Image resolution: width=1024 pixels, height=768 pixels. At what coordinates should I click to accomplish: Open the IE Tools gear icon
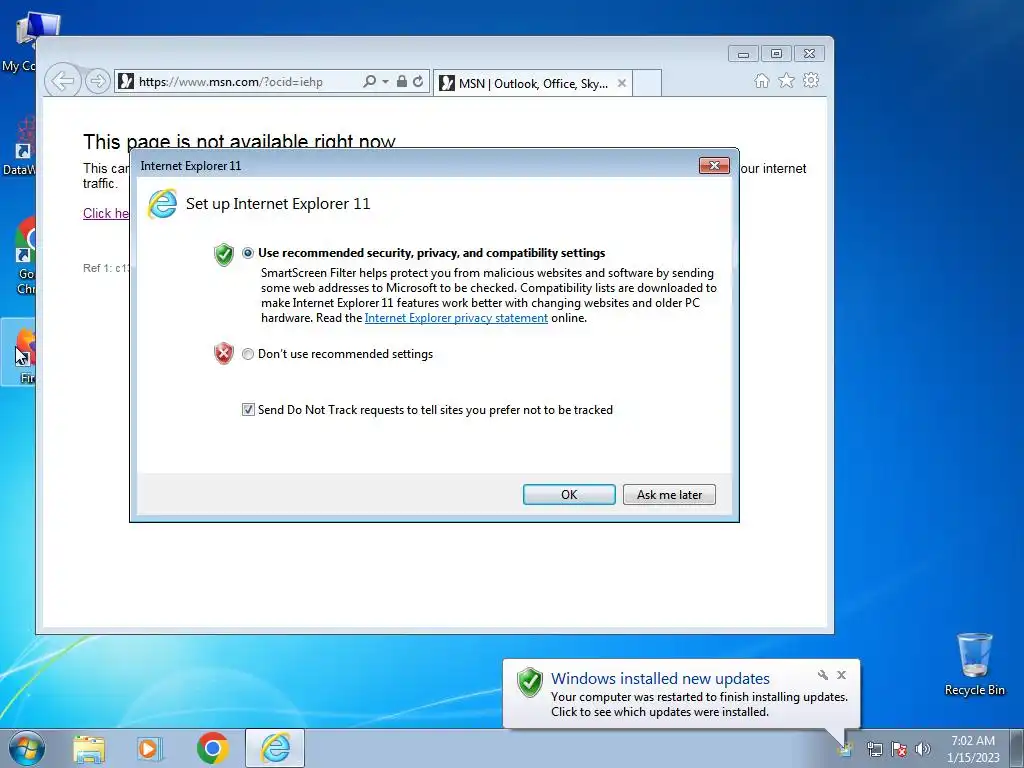(x=811, y=80)
